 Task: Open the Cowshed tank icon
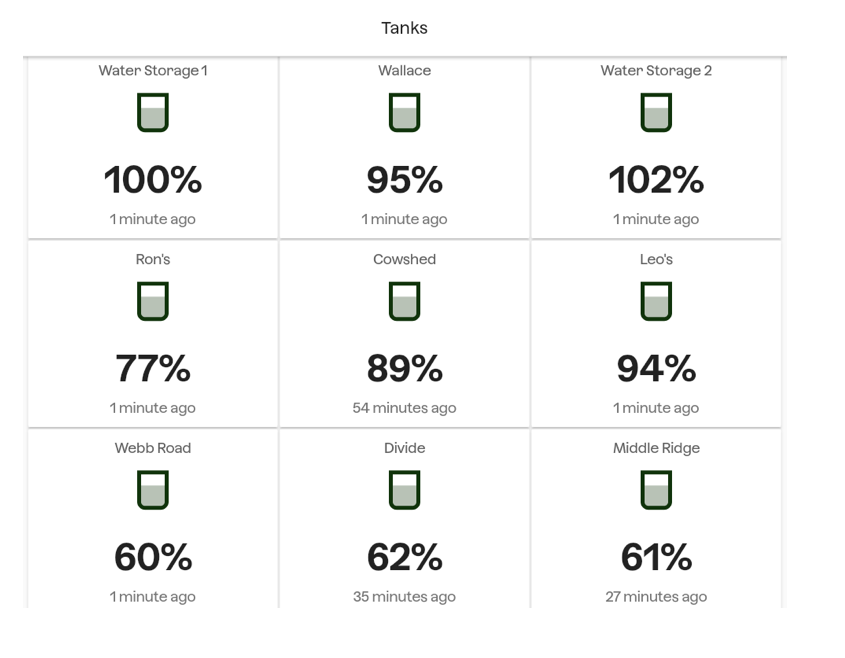click(404, 302)
